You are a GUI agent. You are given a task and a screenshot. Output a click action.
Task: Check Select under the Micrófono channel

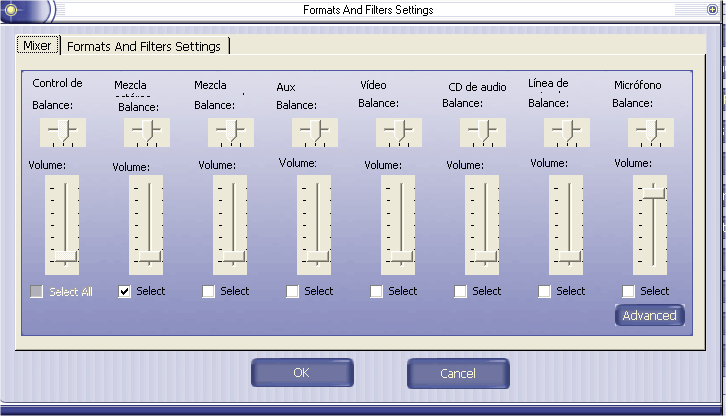tap(628, 291)
